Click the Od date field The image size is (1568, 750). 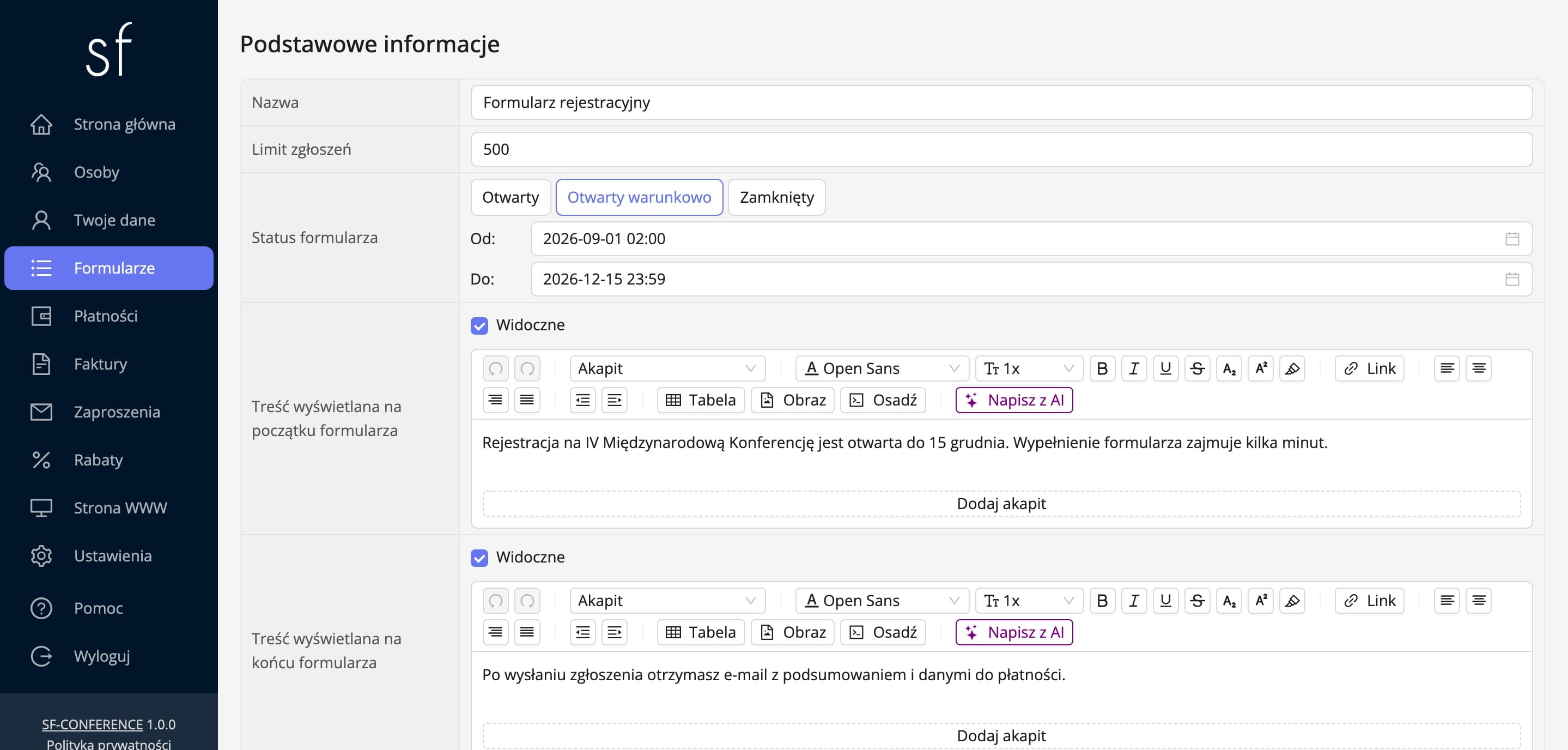click(1031, 239)
